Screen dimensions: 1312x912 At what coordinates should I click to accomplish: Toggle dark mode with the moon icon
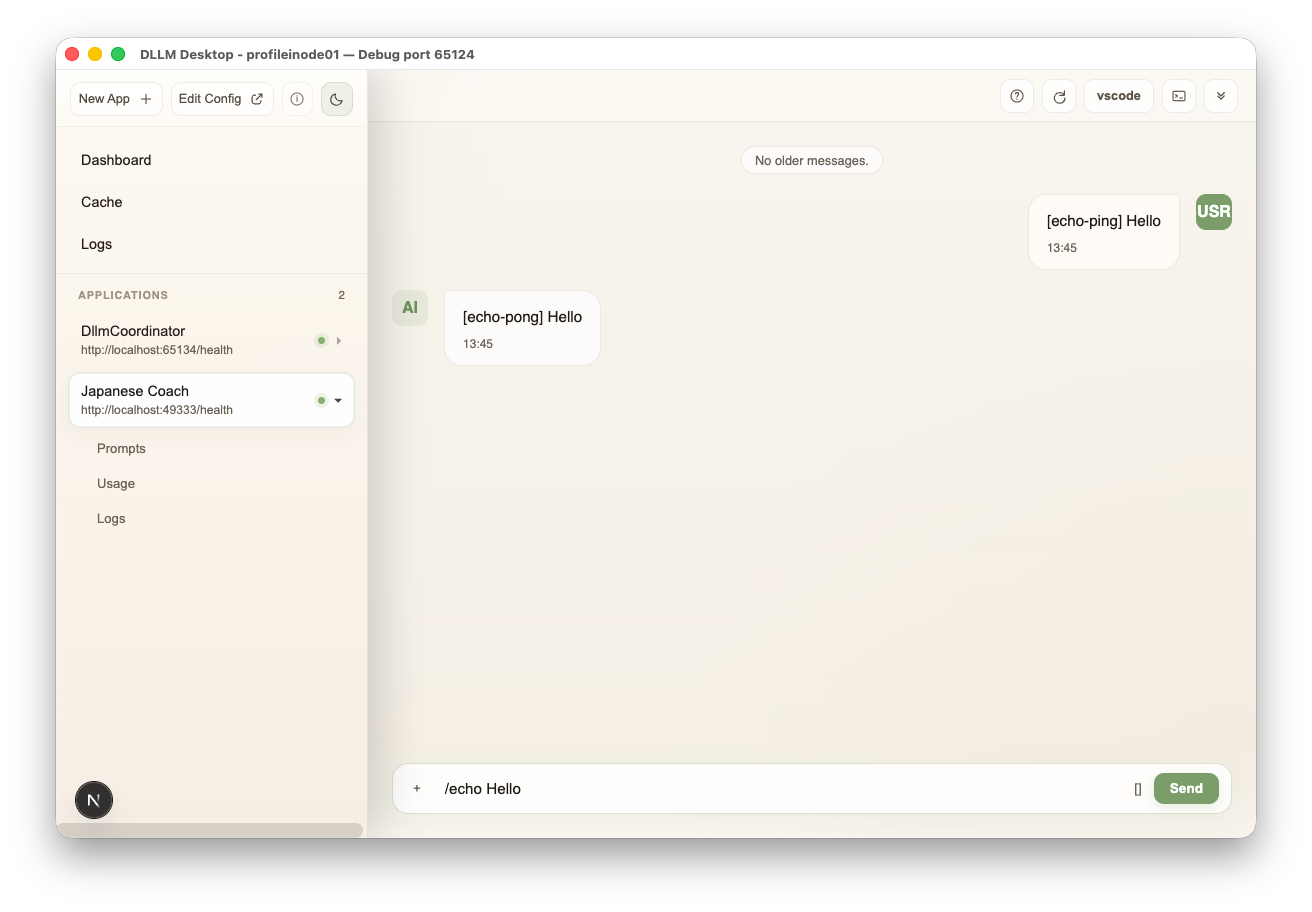tap(337, 99)
